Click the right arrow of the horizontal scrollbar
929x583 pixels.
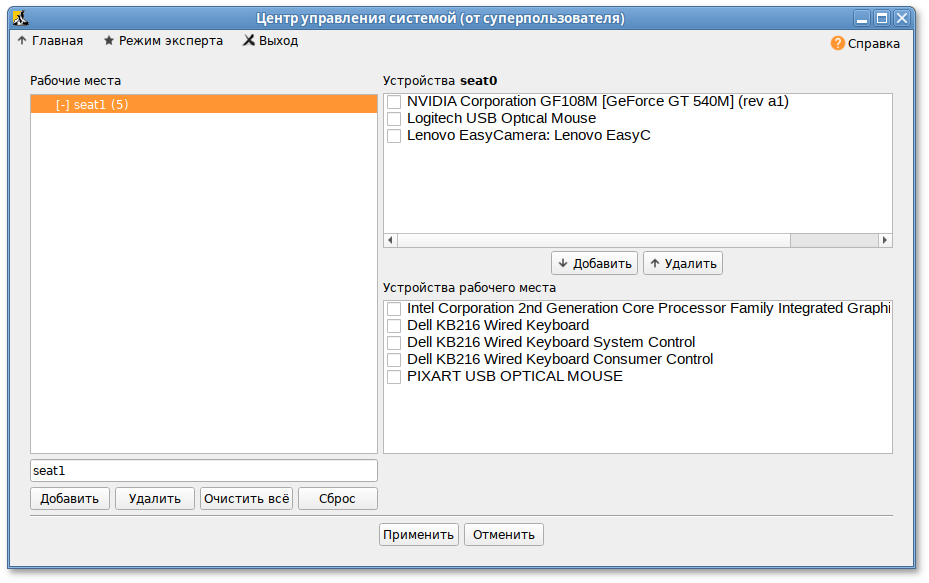(x=885, y=240)
